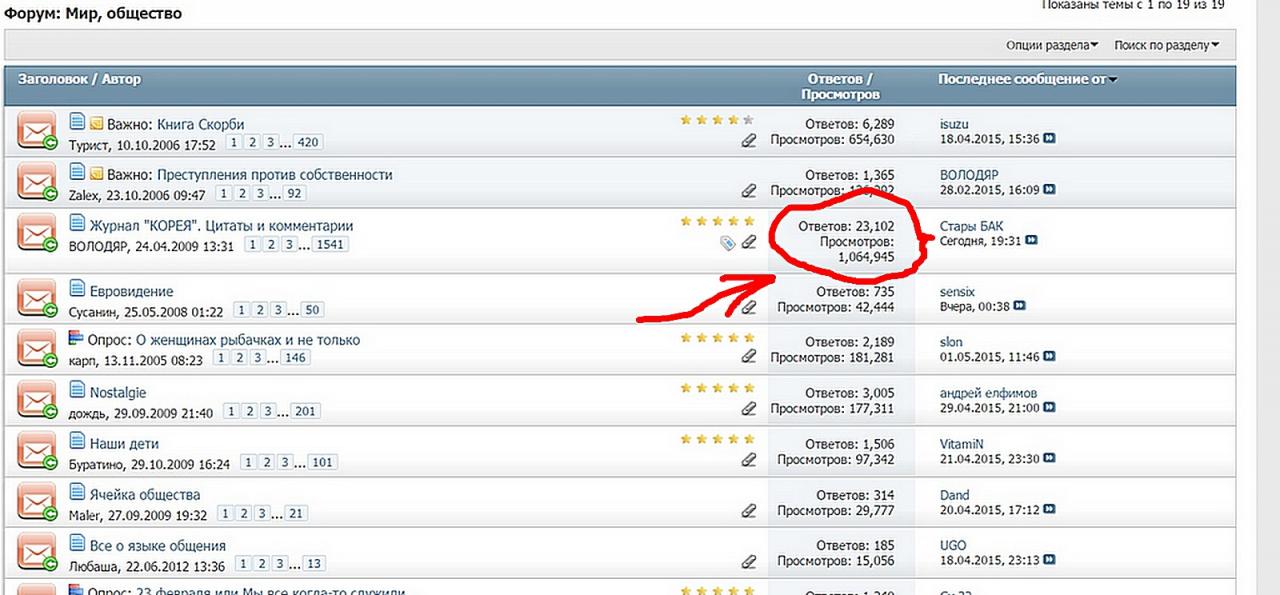This screenshot has width=1280, height=595.
Task: Click the document icon before Nostalgie title
Action: pos(77,391)
